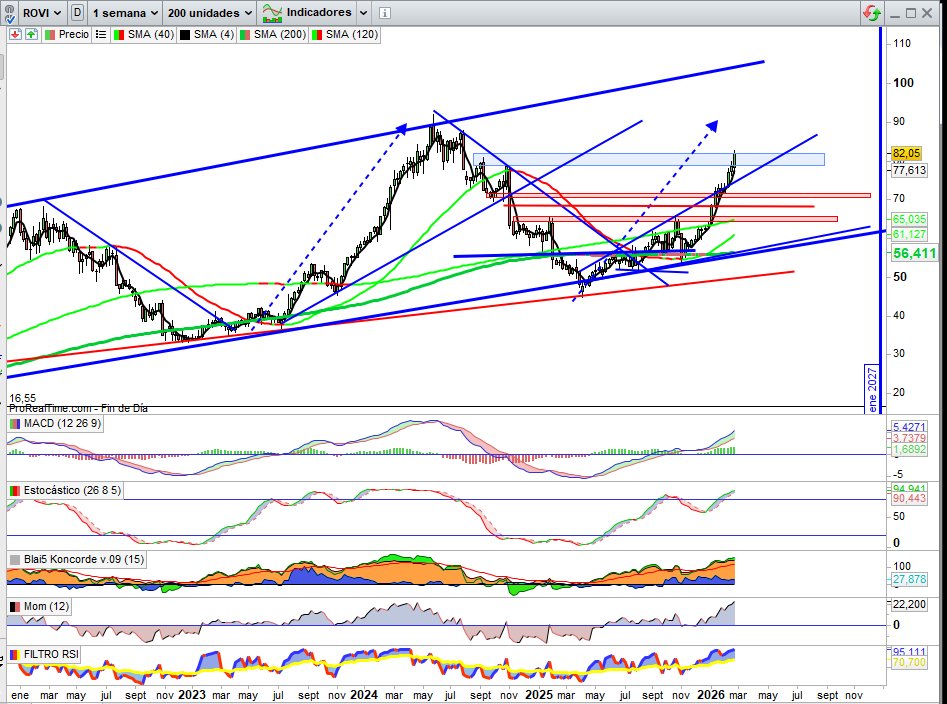
Task: Click the SMA (40) color swatch
Action: tap(119, 35)
